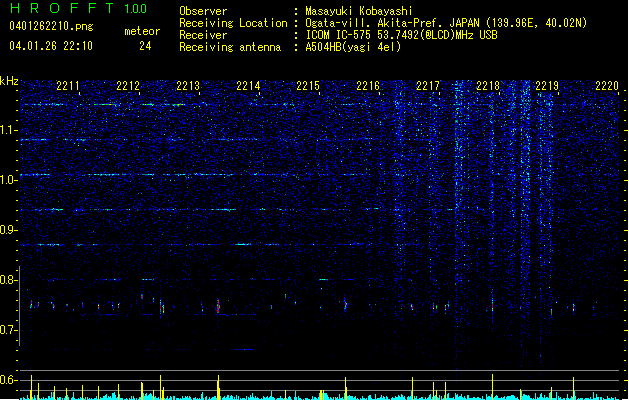Screen dimensions: 629x400
Task: Click time marker 2215
Action: coord(308,86)
